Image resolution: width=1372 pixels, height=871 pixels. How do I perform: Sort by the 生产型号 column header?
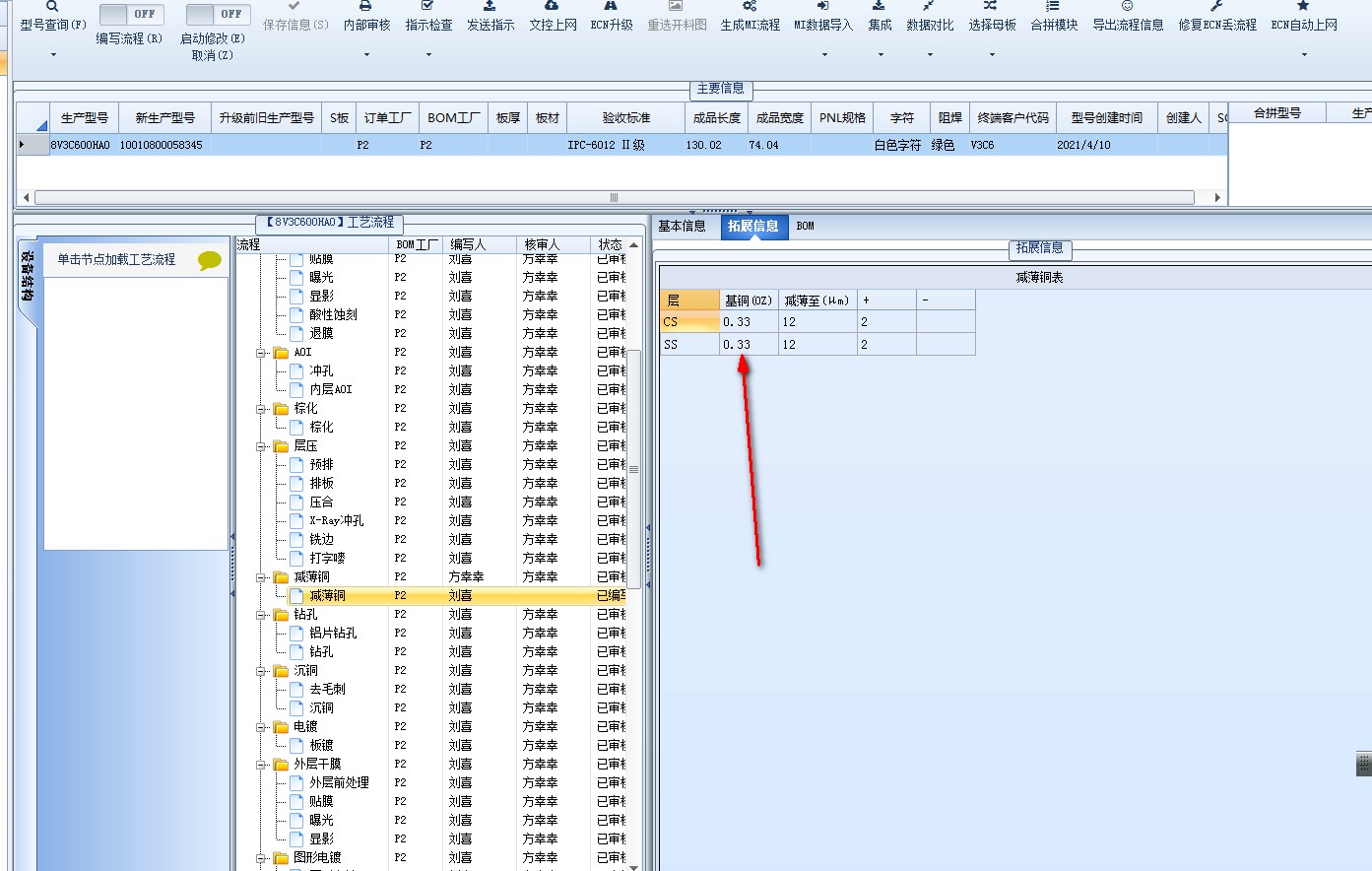[84, 117]
